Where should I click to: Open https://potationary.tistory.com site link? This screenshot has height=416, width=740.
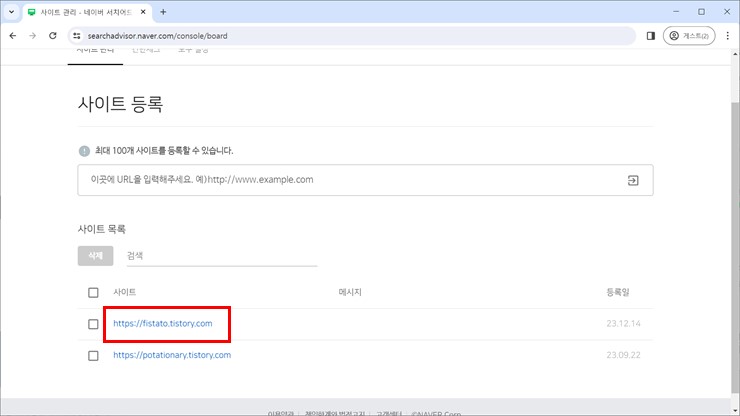click(172, 355)
